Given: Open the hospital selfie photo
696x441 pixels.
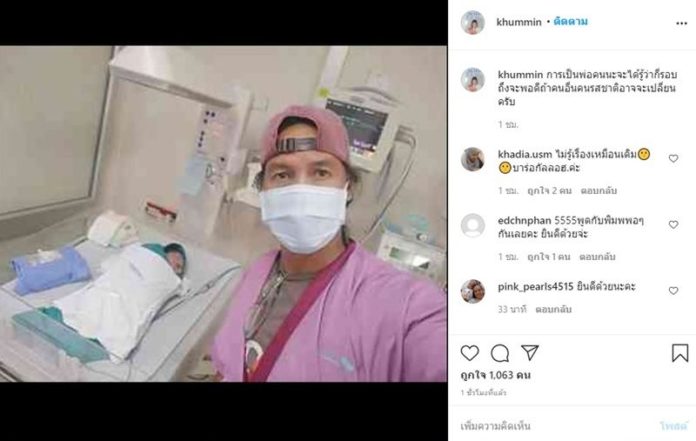Looking at the screenshot, I should tap(224, 213).
